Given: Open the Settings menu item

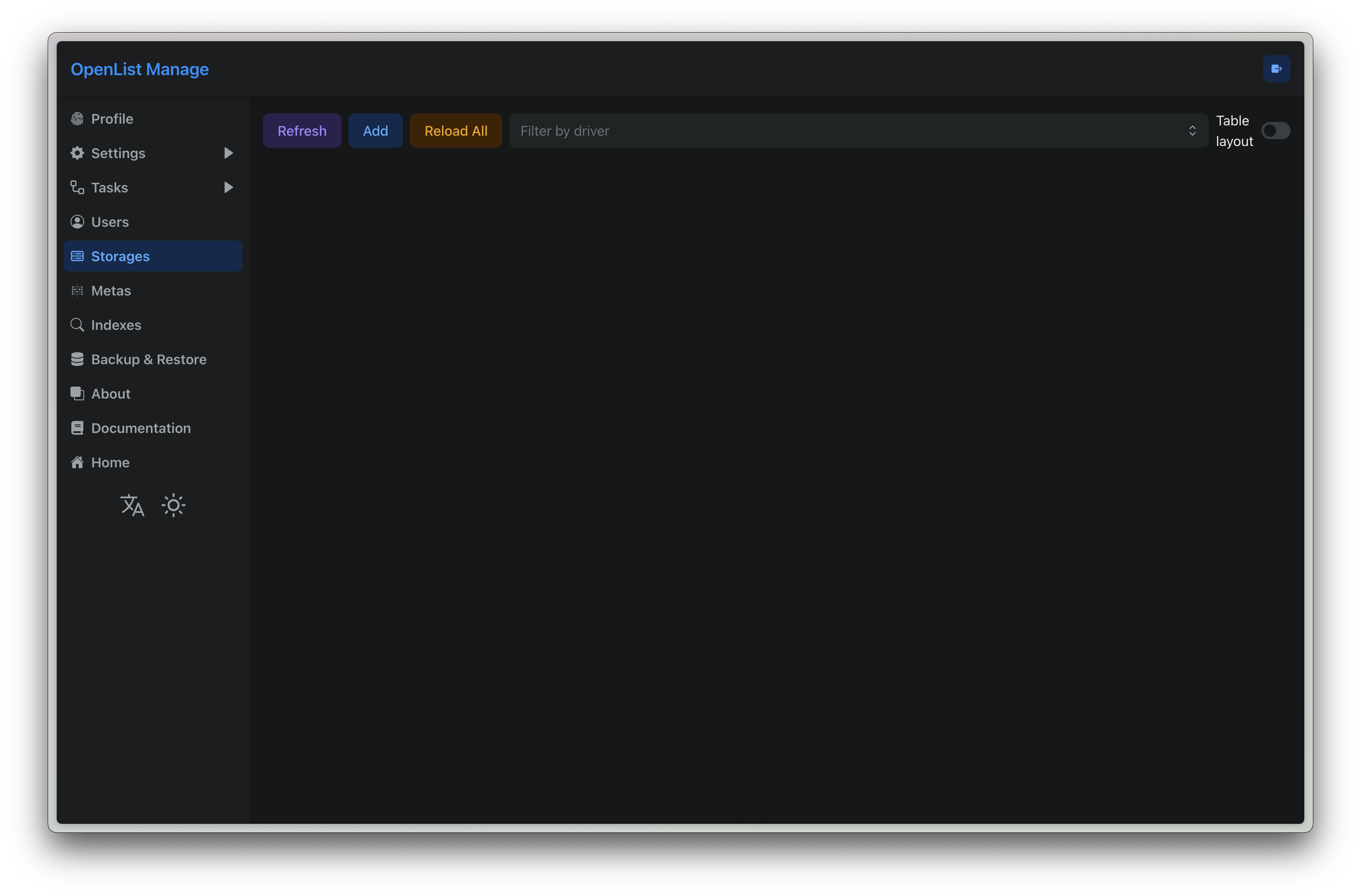Looking at the screenshot, I should pos(153,153).
